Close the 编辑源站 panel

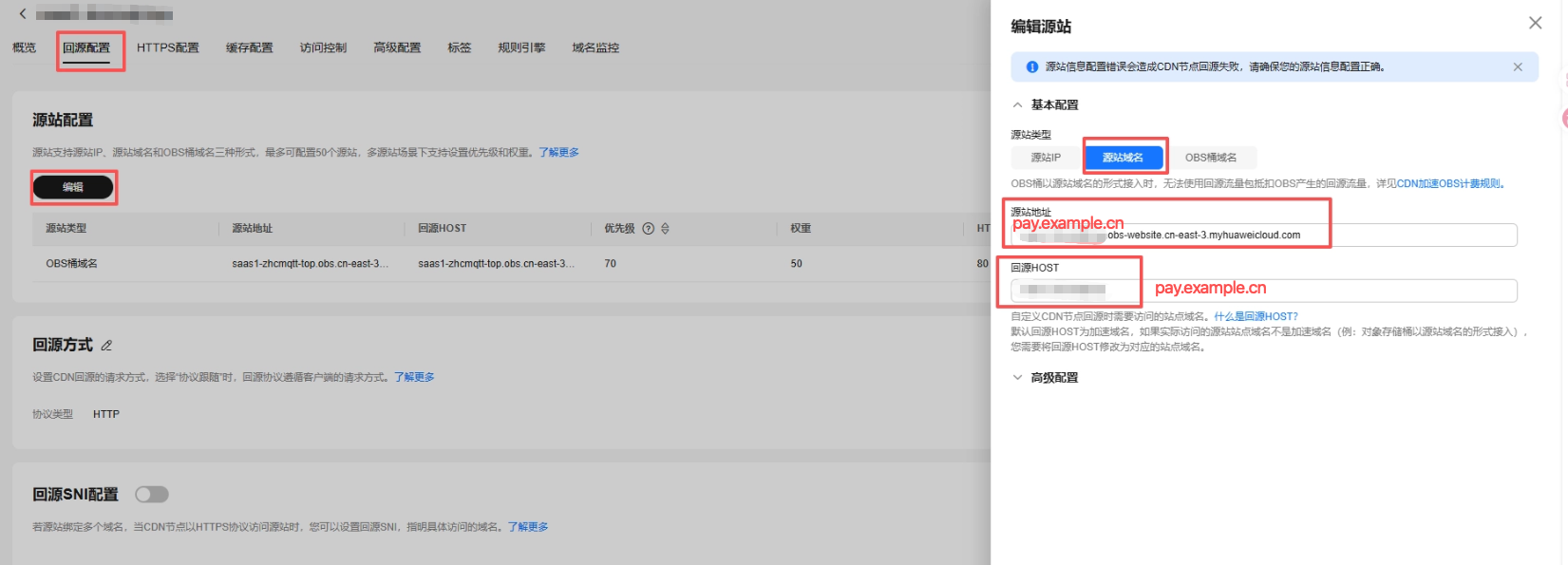(x=1535, y=23)
